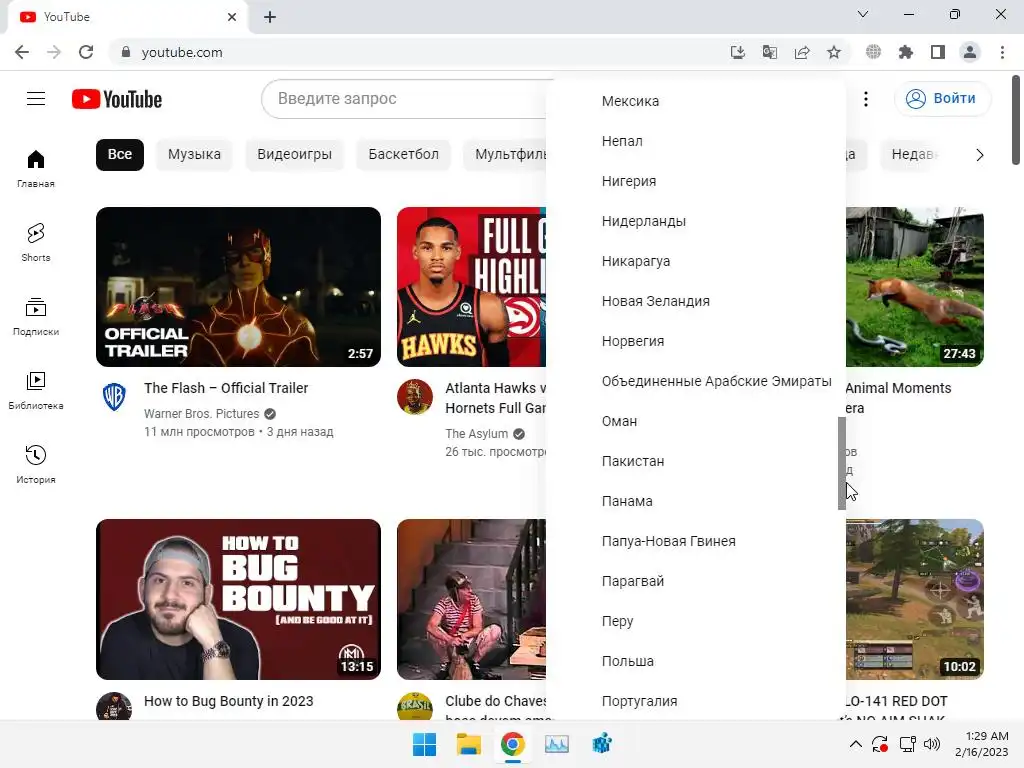
Task: Open the YouTube hamburger guide menu
Action: coord(36,99)
